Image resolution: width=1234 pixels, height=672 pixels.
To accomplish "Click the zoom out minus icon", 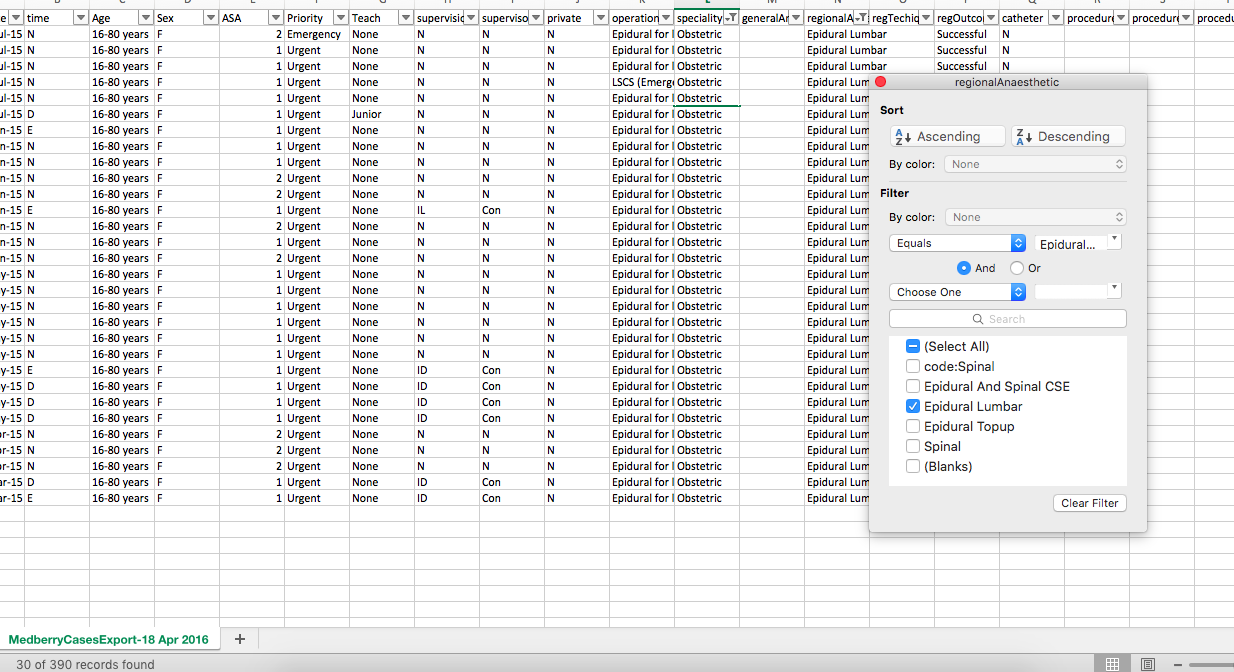I will 1181,664.
